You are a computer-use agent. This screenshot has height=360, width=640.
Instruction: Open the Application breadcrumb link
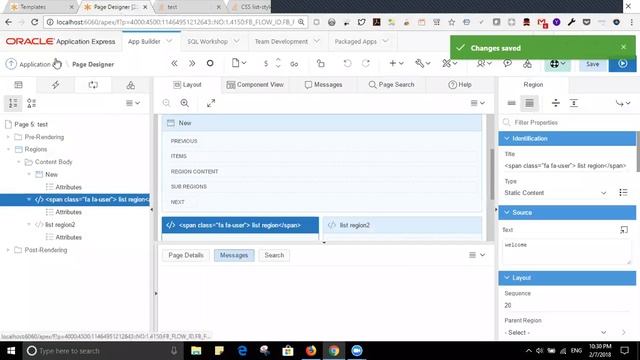[35, 64]
